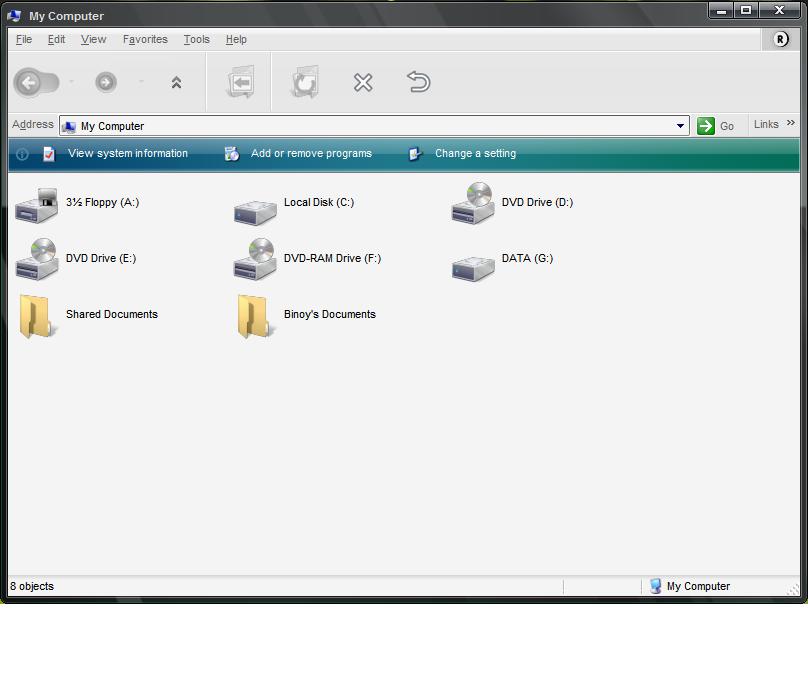
Task: Click the Undo toolbar icon
Action: coord(418,82)
